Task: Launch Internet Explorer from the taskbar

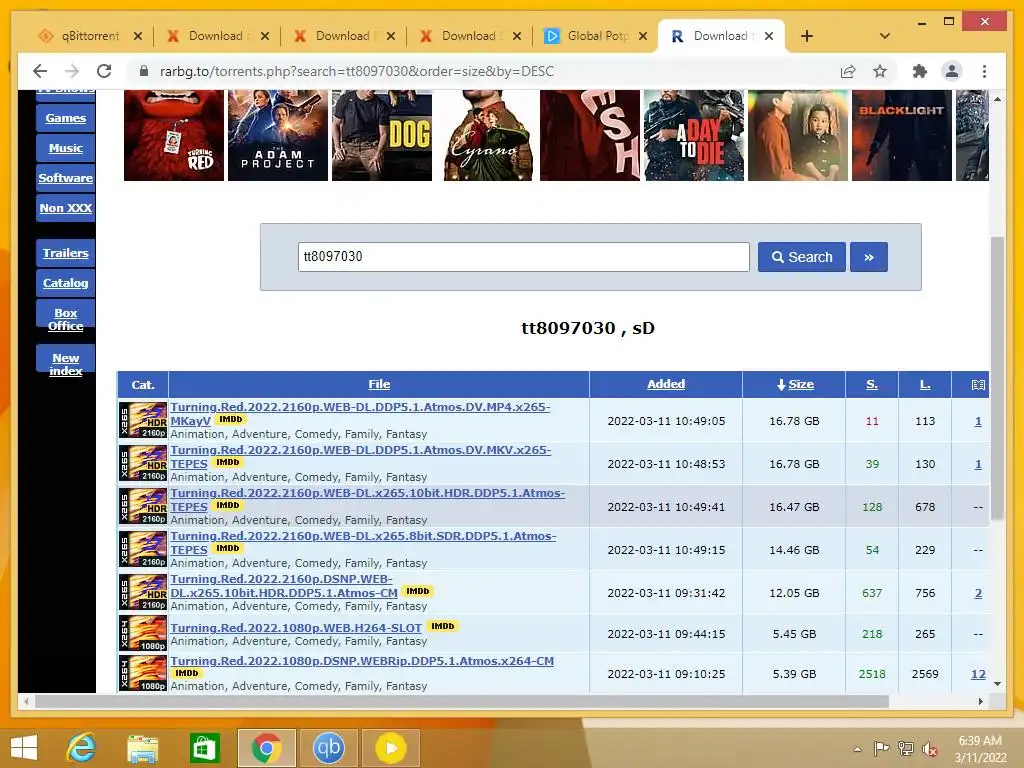Action: pyautogui.click(x=82, y=748)
